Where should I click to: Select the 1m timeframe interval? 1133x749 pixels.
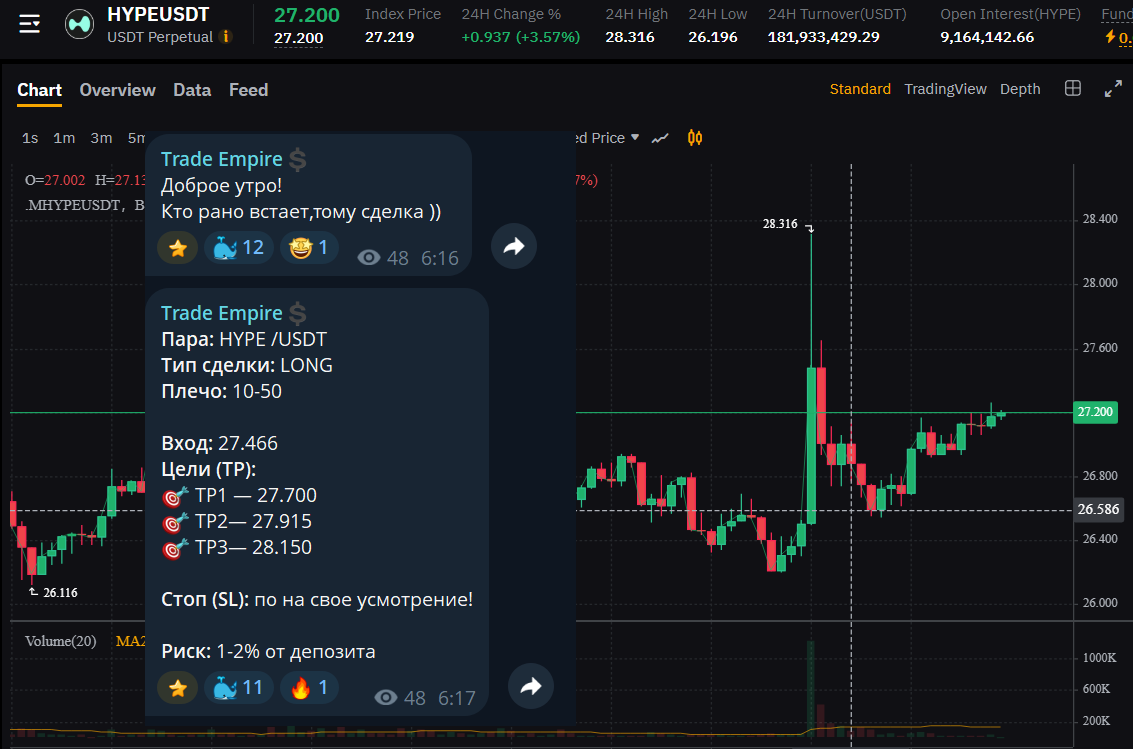[x=64, y=138]
